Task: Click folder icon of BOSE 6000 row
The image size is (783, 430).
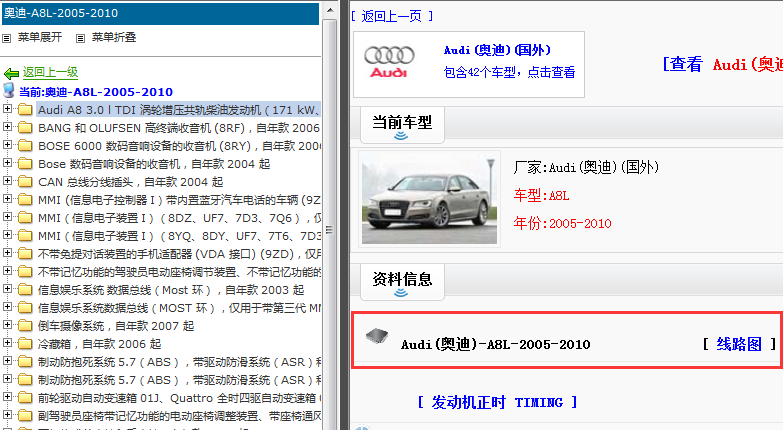Action: coord(25,146)
